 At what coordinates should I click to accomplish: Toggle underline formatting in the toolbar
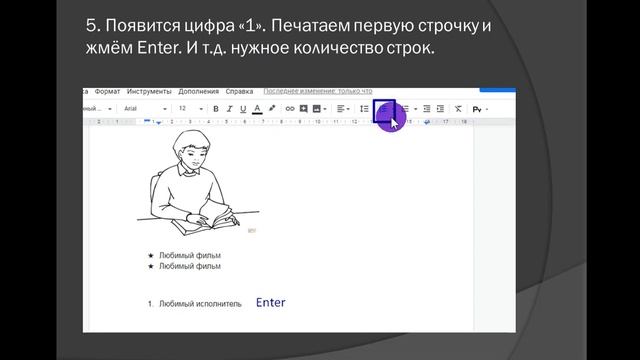[x=243, y=109]
